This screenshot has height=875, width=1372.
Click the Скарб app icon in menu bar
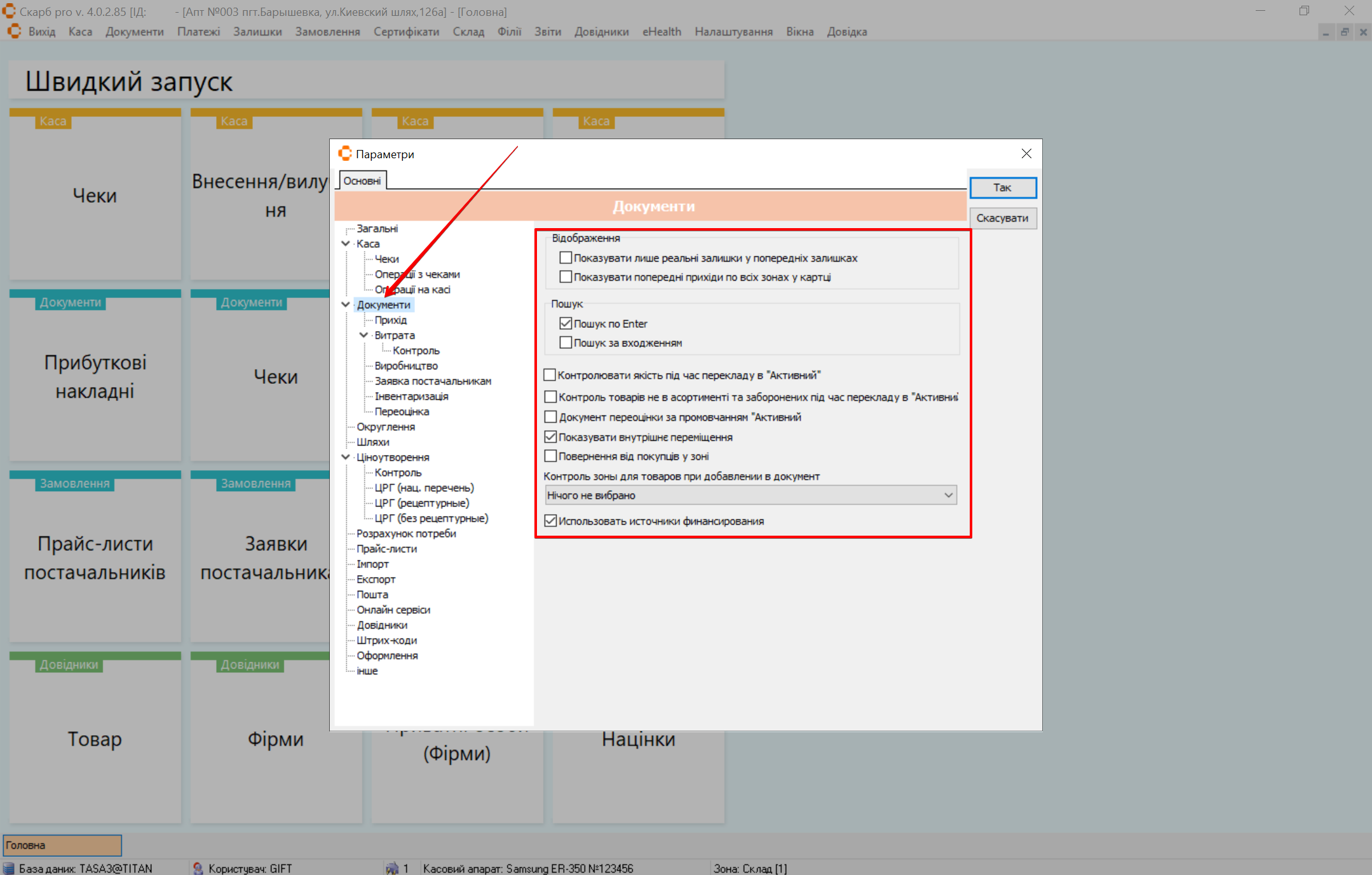pos(14,31)
